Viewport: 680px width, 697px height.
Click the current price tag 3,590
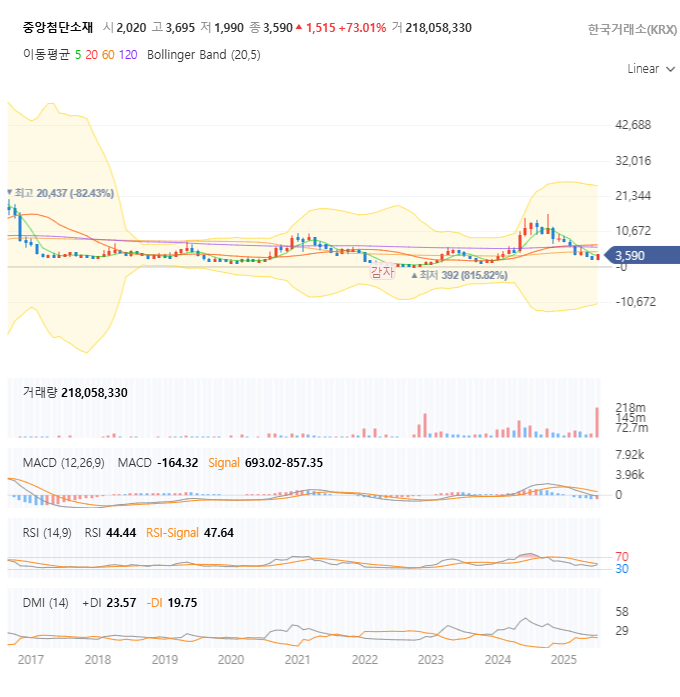pyautogui.click(x=642, y=256)
